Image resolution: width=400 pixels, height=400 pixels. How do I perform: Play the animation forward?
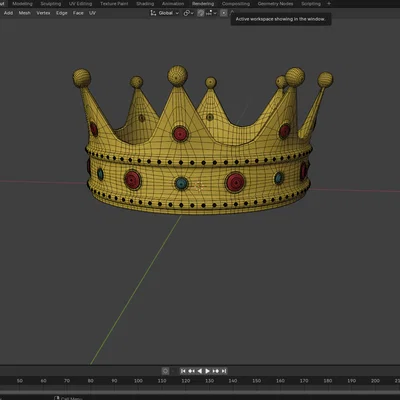pos(207,371)
